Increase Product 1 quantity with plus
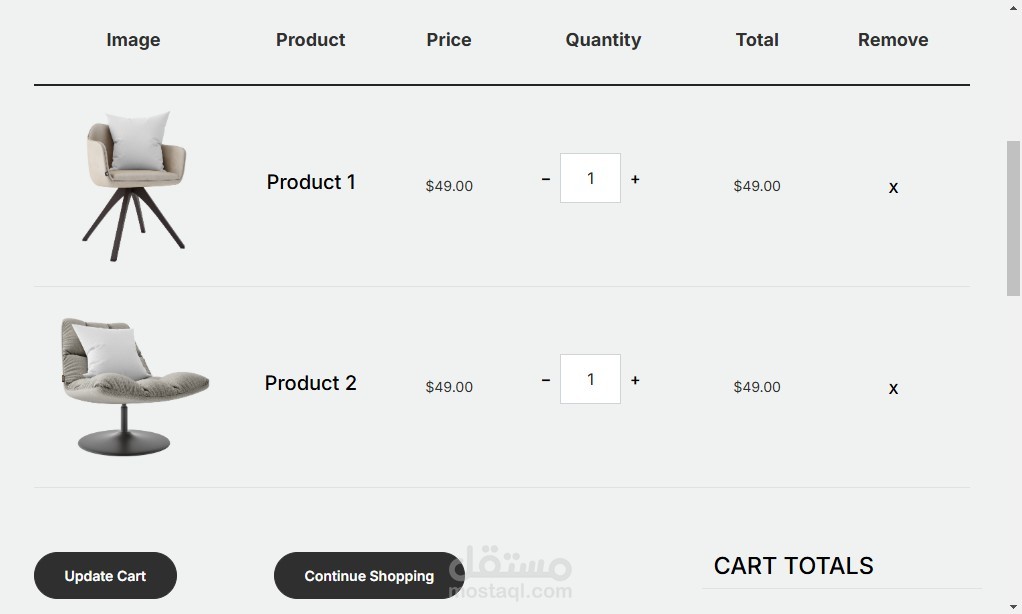Screen dimensions: 1022x614 [x=635, y=179]
